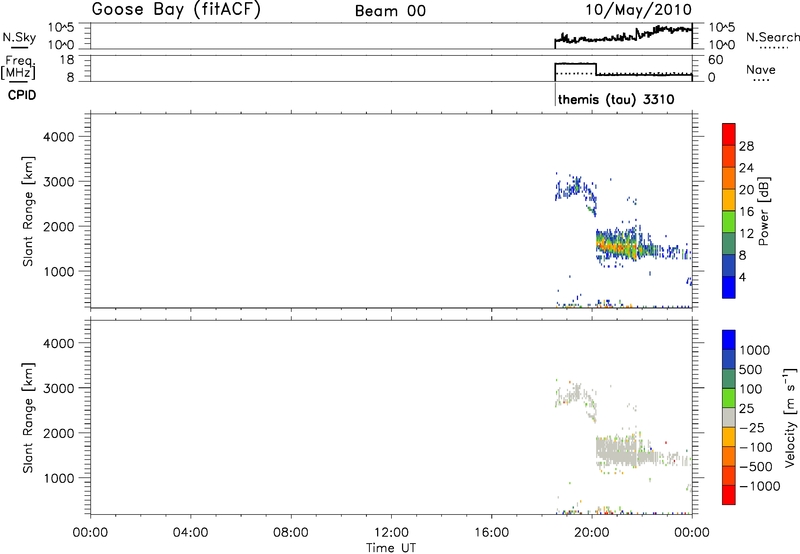Click the 60 tick on the Nave axis

pyautogui.click(x=715, y=60)
